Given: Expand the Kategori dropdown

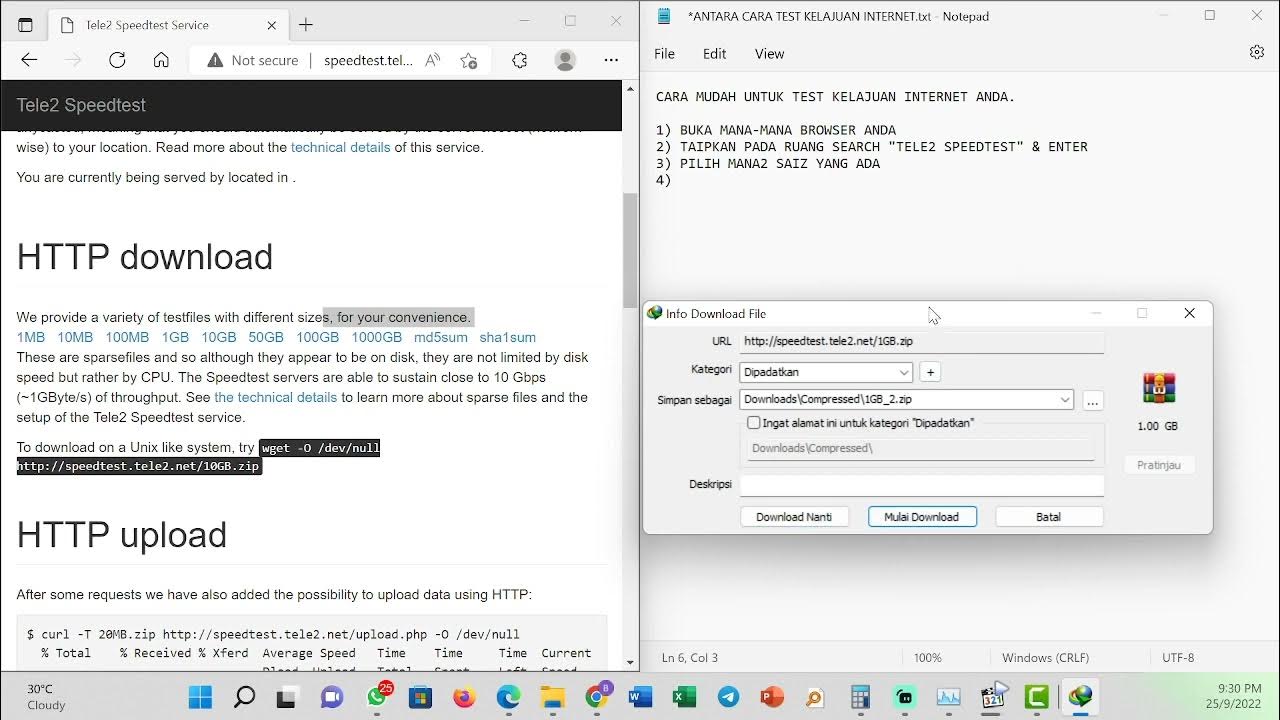Looking at the screenshot, I should 904,372.
